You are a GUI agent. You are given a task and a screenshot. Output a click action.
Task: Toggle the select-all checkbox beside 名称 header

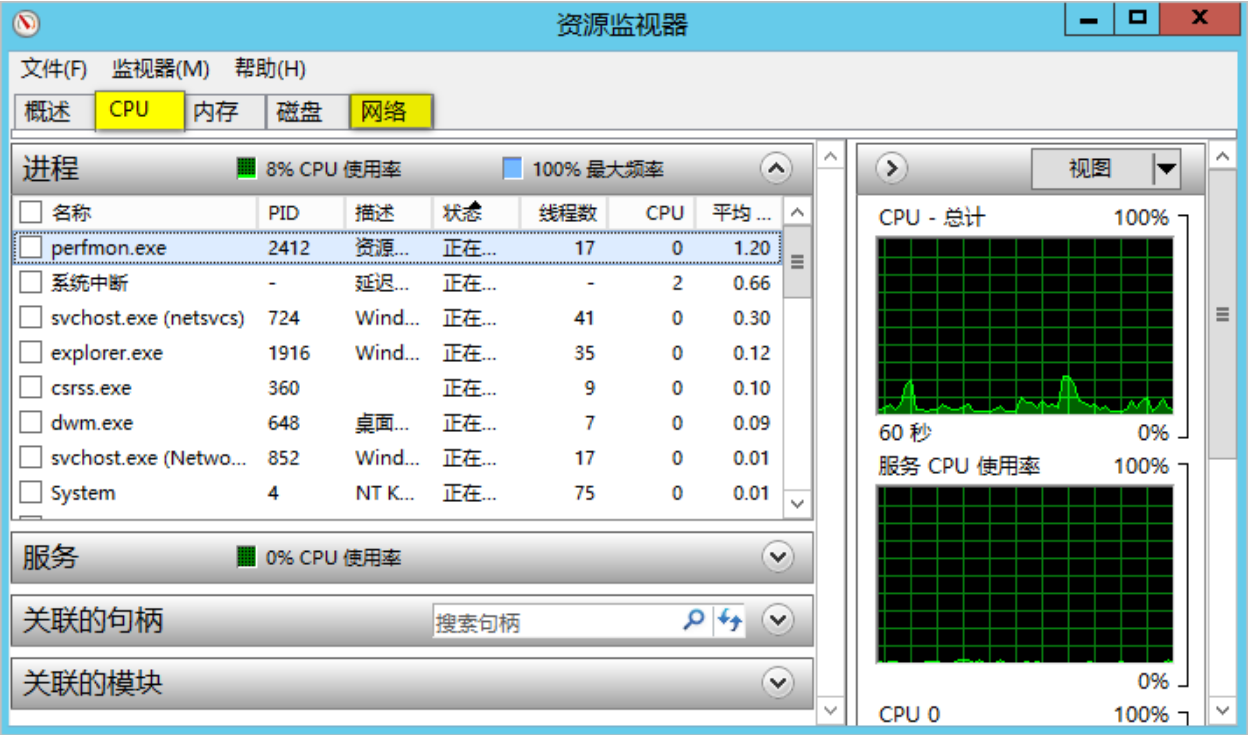click(32, 212)
